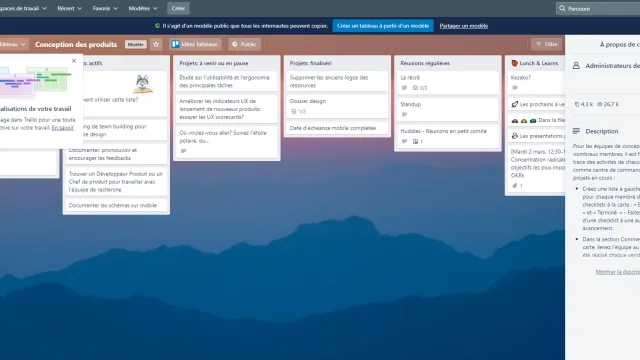Click the husky mascot image

click(142, 84)
